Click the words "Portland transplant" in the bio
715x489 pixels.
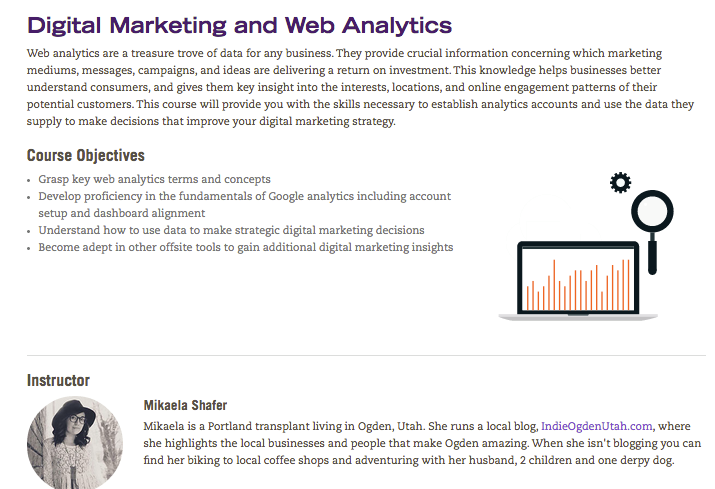tap(249, 425)
